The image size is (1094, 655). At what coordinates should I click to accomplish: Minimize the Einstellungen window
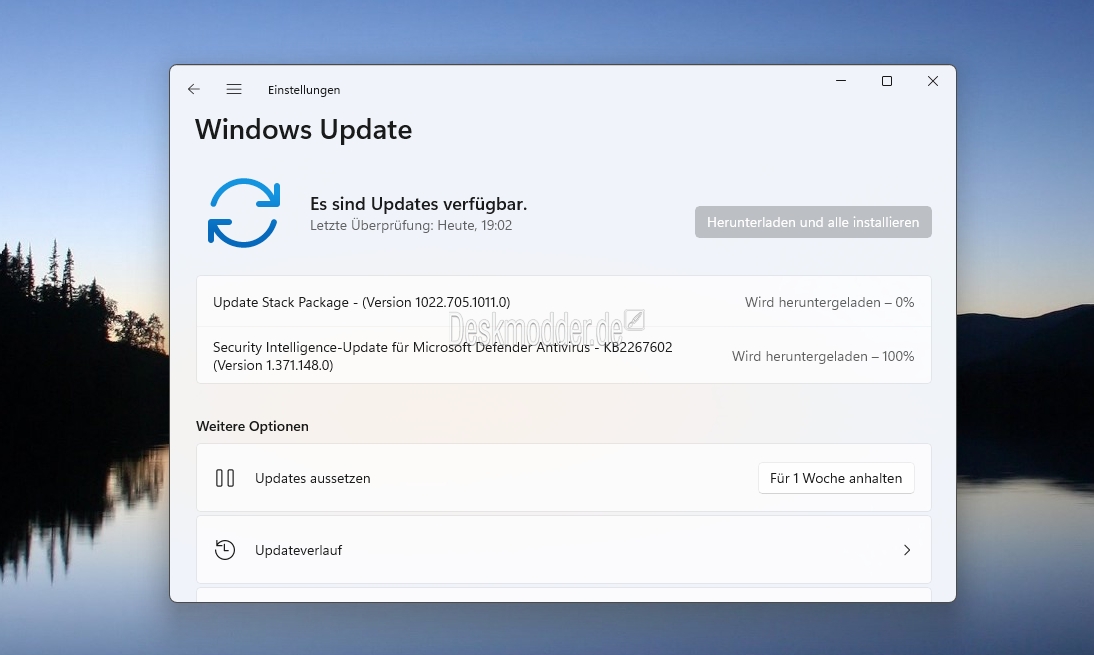pos(841,81)
